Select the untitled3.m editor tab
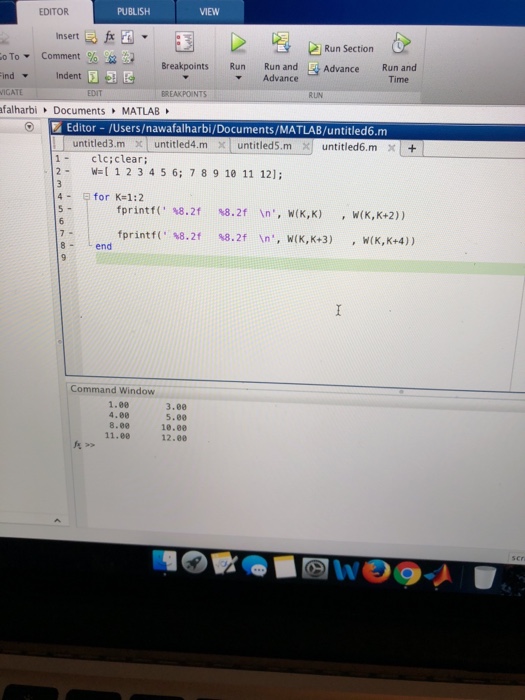The width and height of the screenshot is (525, 700). (98, 144)
